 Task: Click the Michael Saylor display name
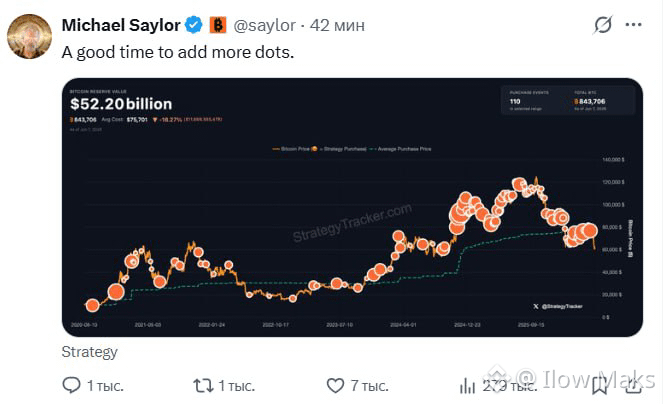(x=121, y=25)
